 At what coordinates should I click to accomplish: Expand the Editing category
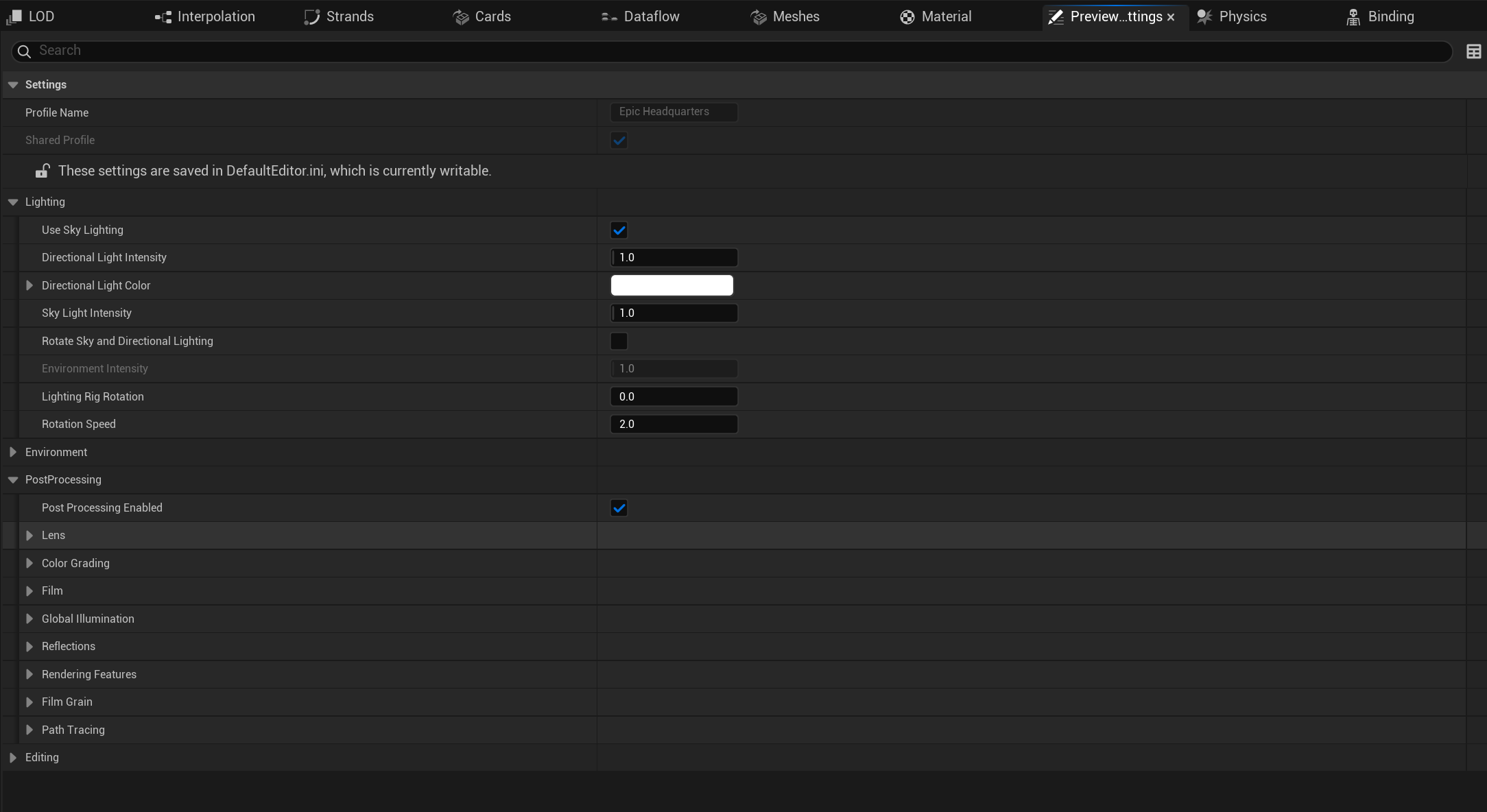point(13,758)
